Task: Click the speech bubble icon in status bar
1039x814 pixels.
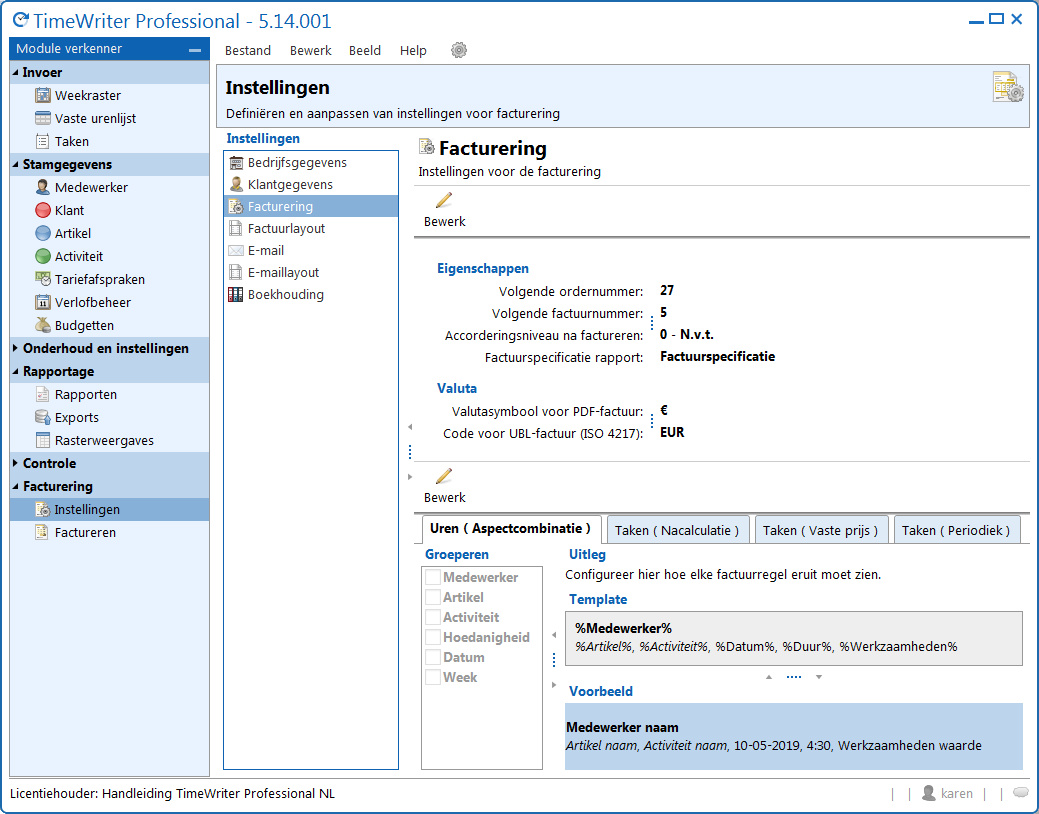Action: pyautogui.click(x=1021, y=792)
